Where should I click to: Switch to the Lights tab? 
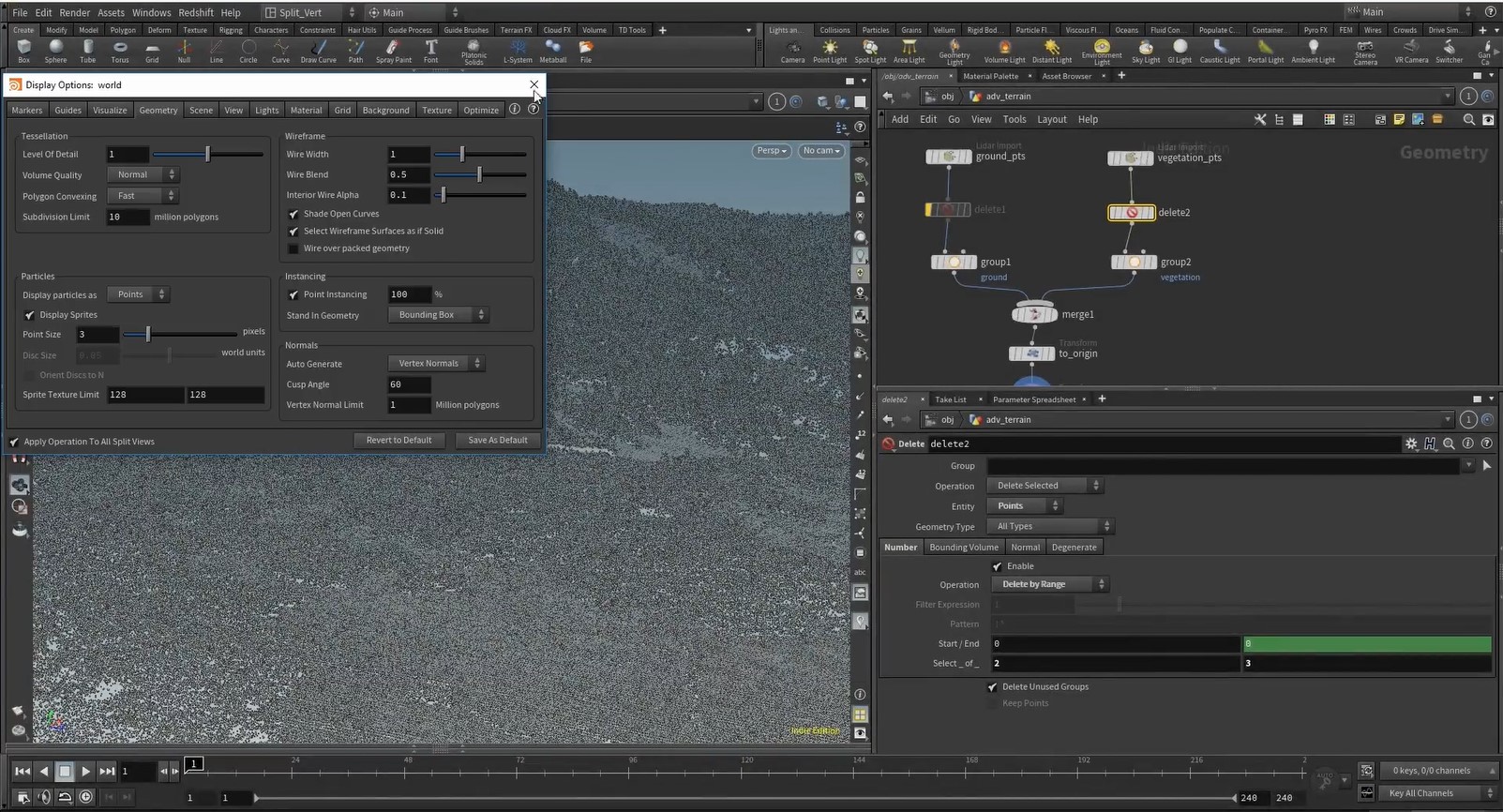point(266,110)
